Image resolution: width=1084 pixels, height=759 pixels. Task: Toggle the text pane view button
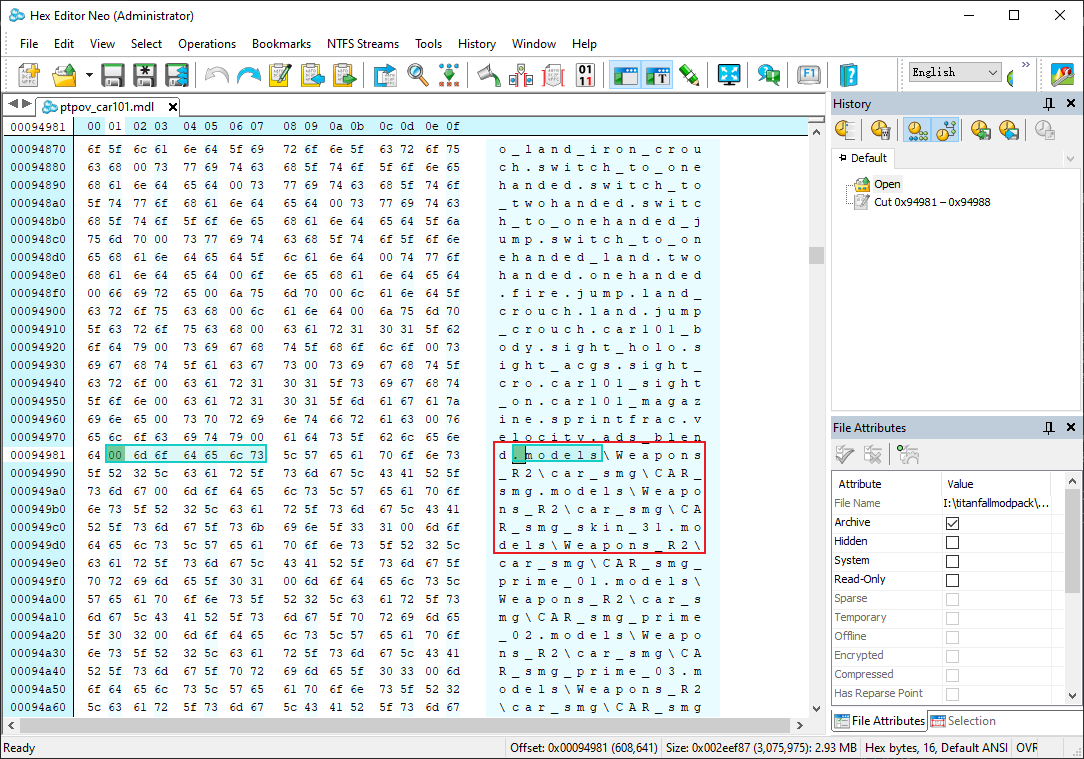point(657,75)
